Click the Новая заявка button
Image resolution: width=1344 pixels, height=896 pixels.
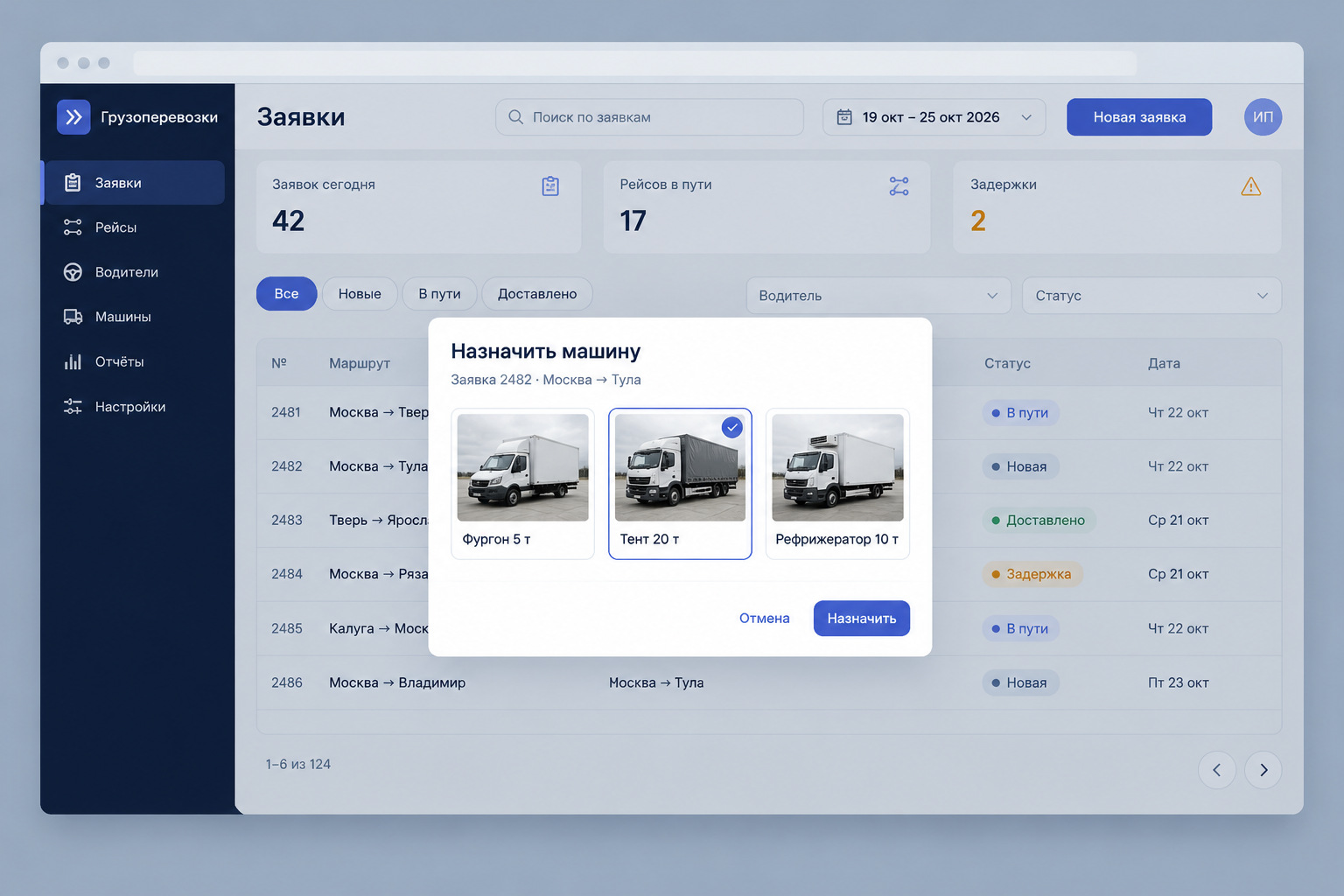click(1139, 117)
